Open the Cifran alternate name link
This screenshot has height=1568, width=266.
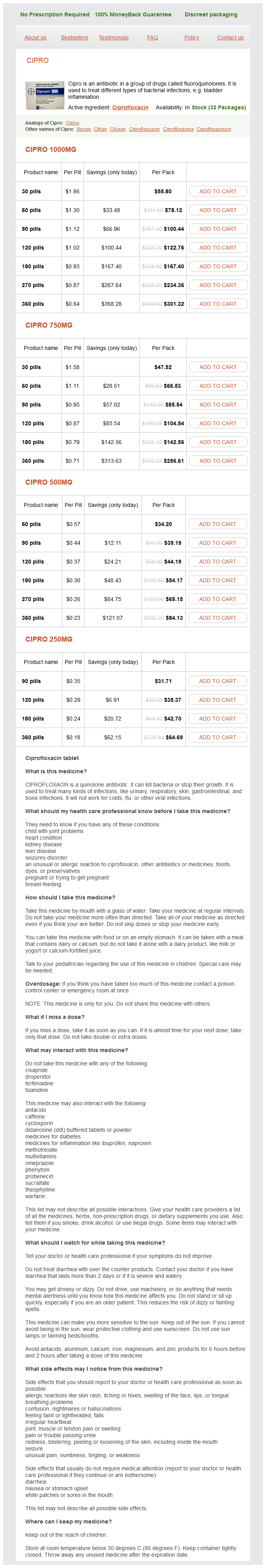(x=100, y=129)
